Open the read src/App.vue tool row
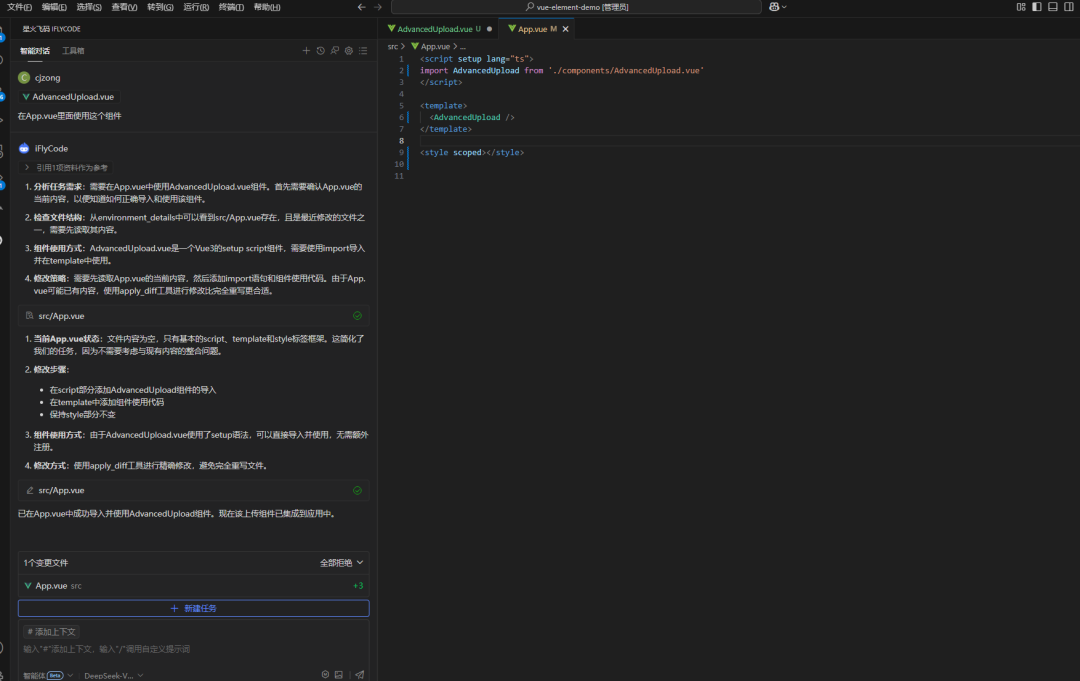 pyautogui.click(x=194, y=316)
